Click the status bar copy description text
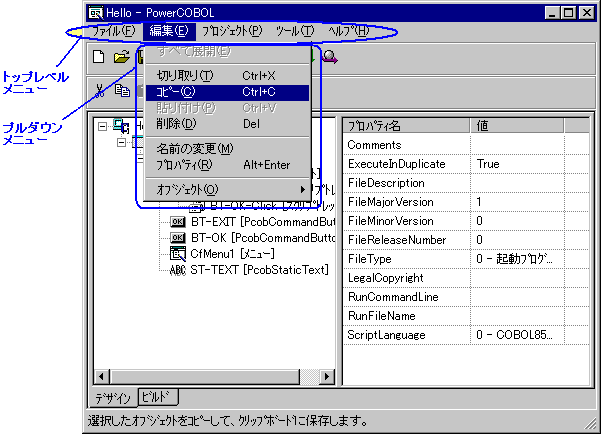 [x=228, y=421]
